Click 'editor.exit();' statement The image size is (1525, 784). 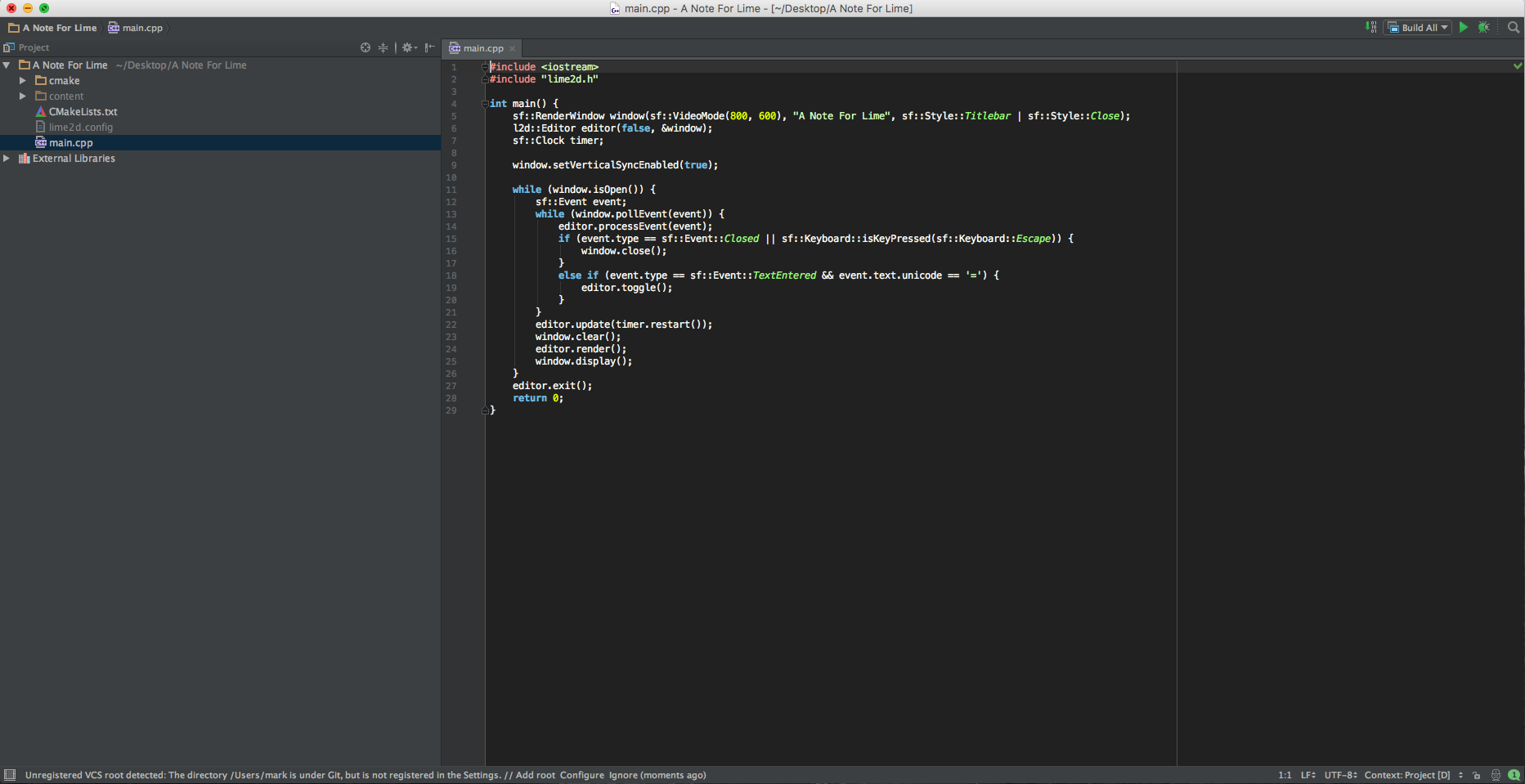(x=553, y=386)
